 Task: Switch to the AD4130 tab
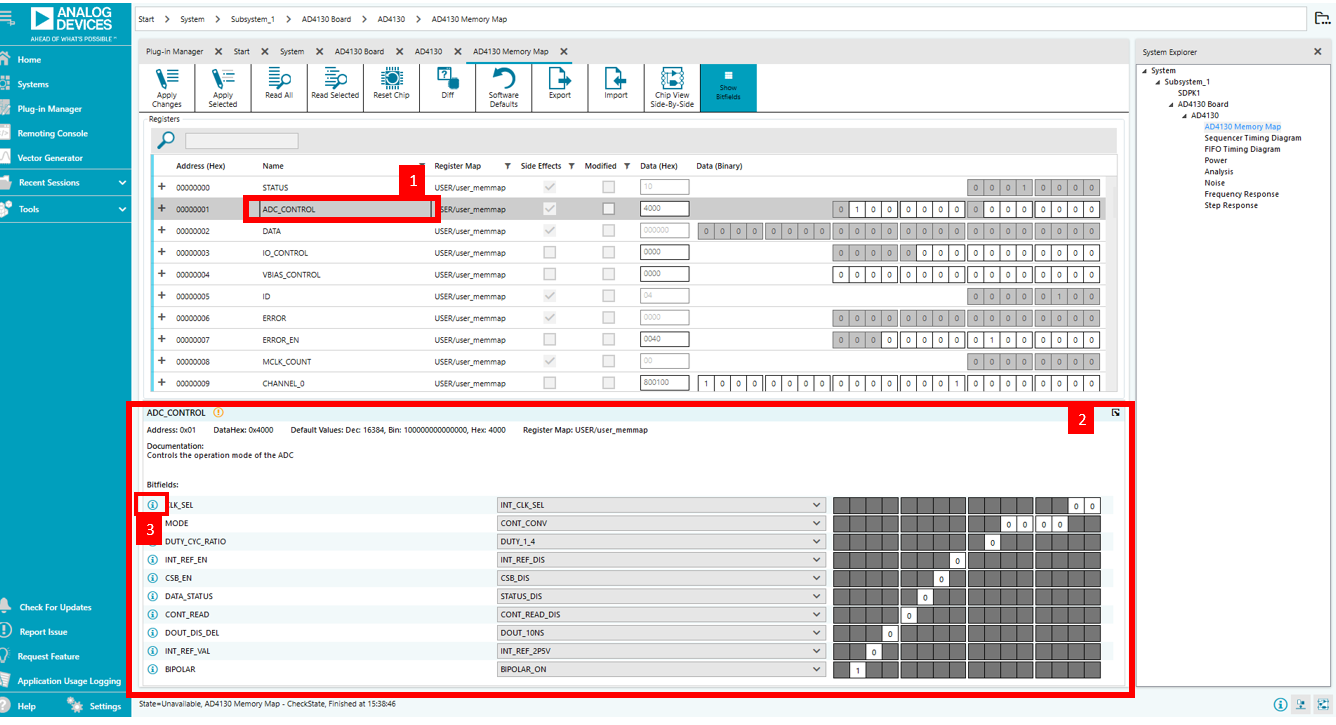point(428,52)
